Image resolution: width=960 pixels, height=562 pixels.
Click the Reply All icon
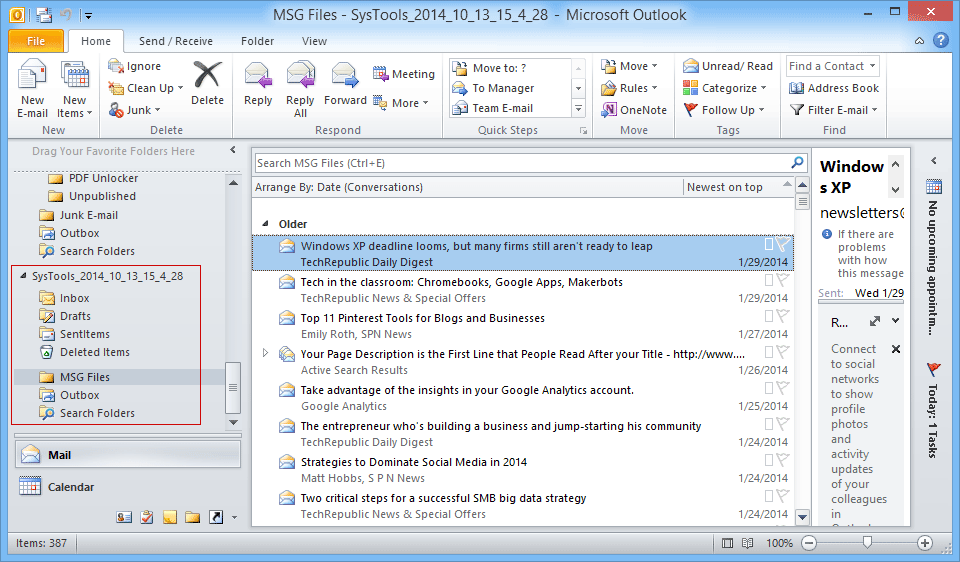(300, 76)
